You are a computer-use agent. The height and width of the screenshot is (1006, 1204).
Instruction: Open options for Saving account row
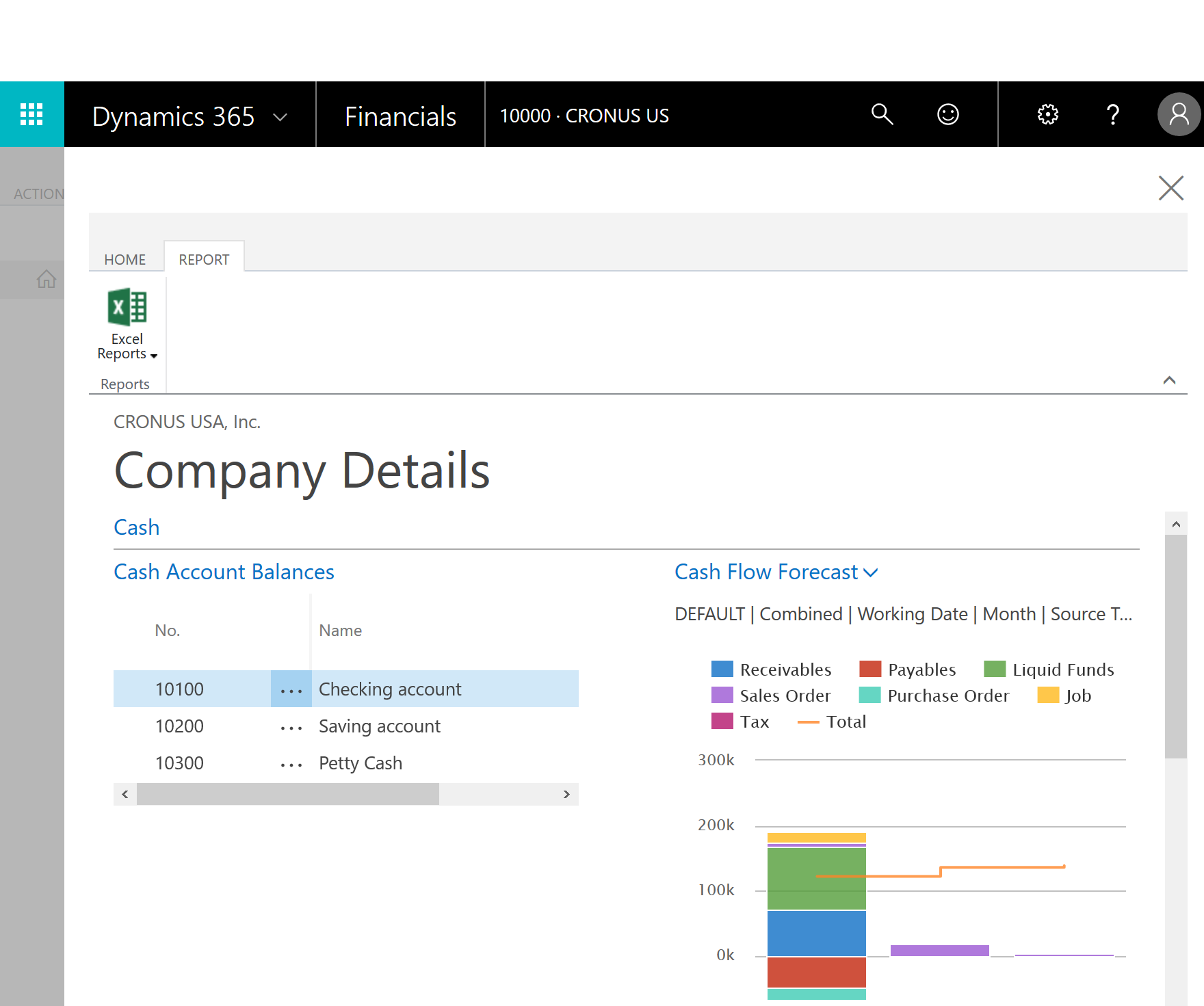291,726
